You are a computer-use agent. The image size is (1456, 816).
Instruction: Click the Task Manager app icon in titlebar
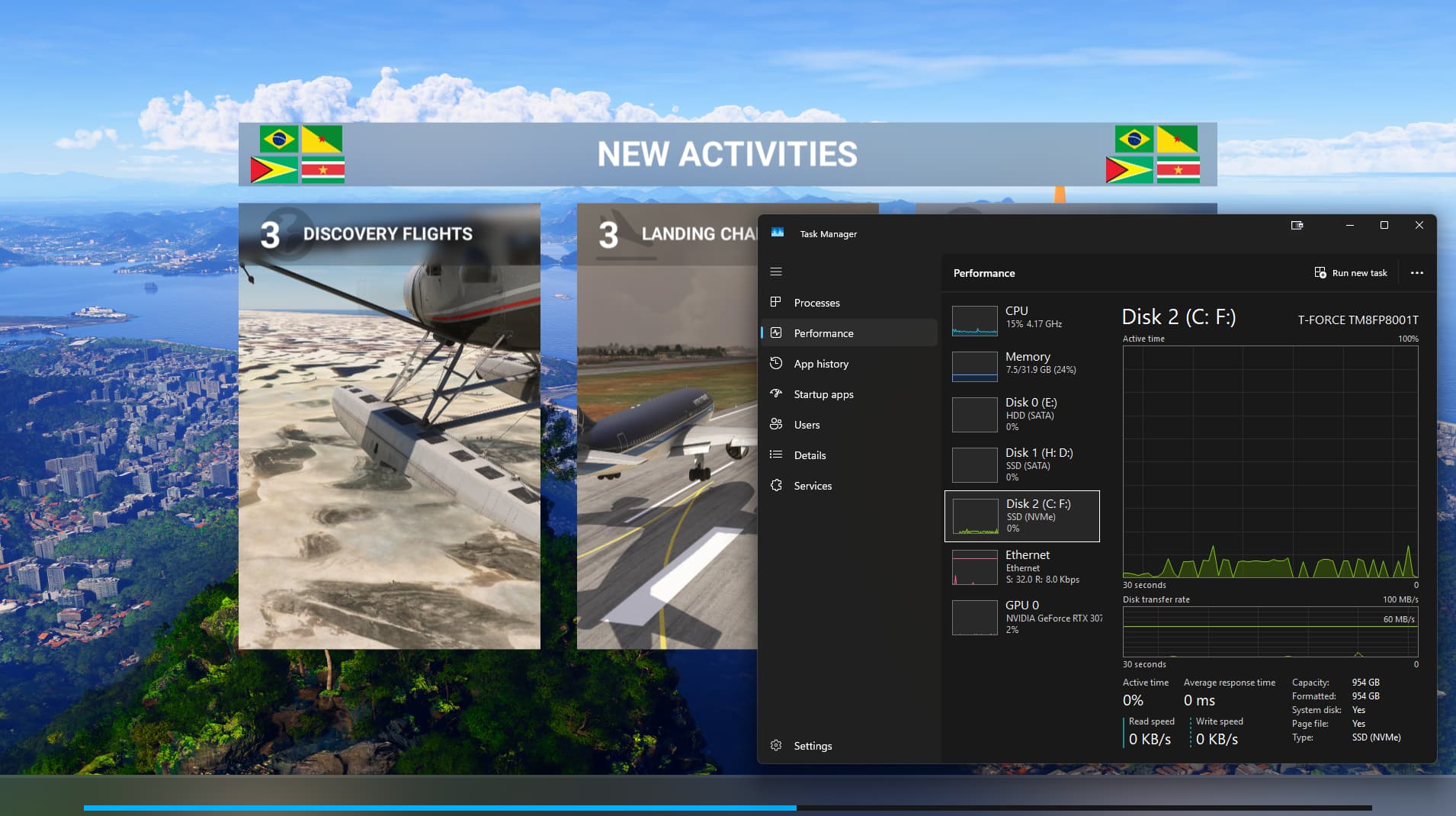click(778, 233)
